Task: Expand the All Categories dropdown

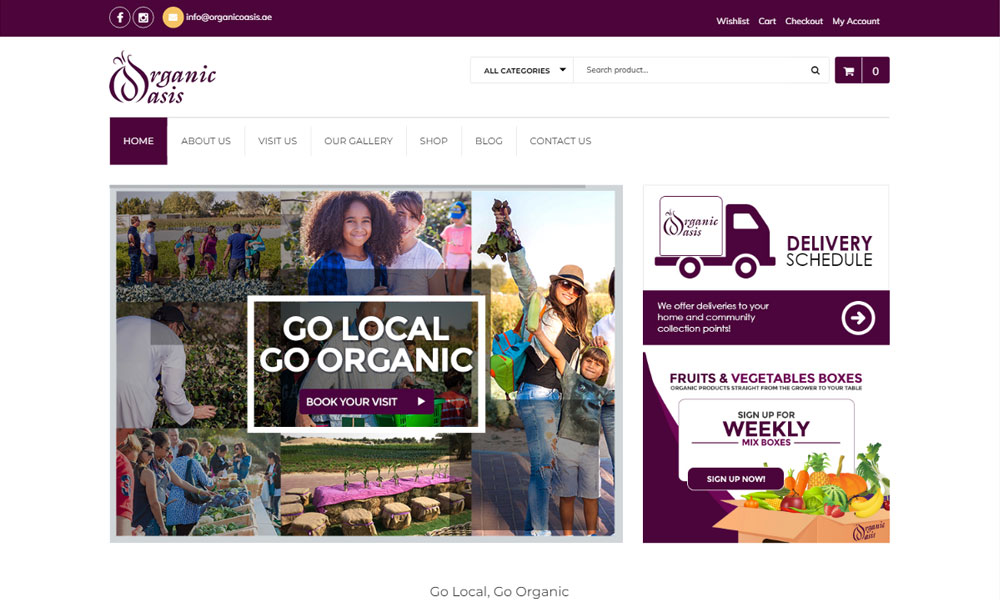Action: (x=522, y=70)
